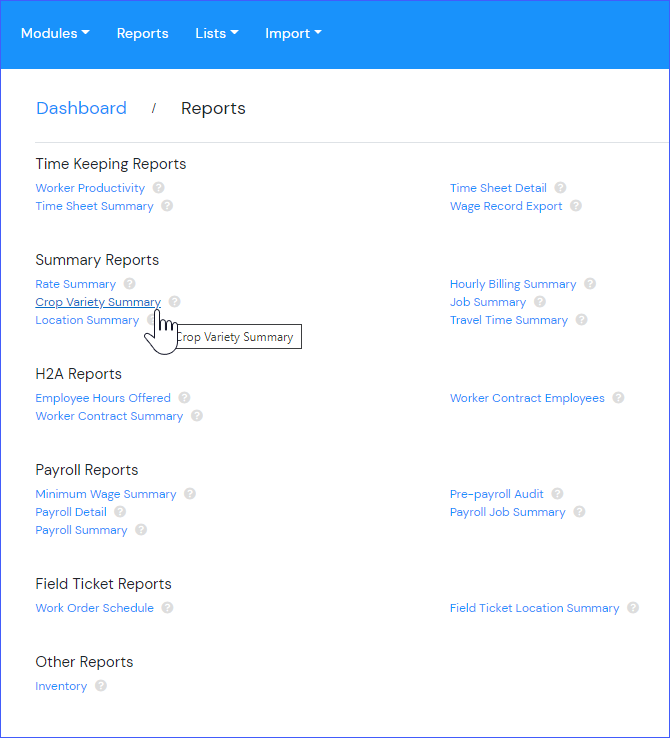Return to Dashboard via breadcrumb
This screenshot has height=738, width=670.
tap(81, 108)
